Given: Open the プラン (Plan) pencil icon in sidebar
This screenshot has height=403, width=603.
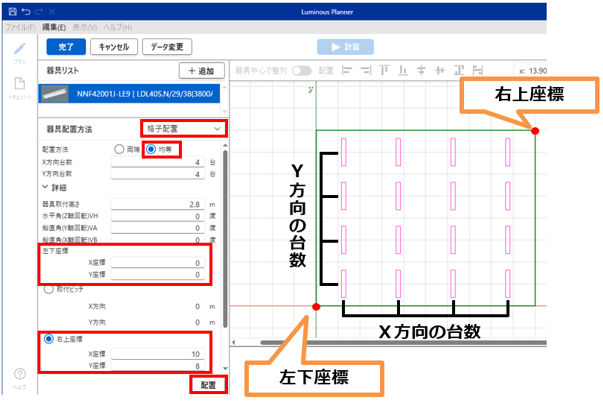Looking at the screenshot, I should [x=20, y=48].
